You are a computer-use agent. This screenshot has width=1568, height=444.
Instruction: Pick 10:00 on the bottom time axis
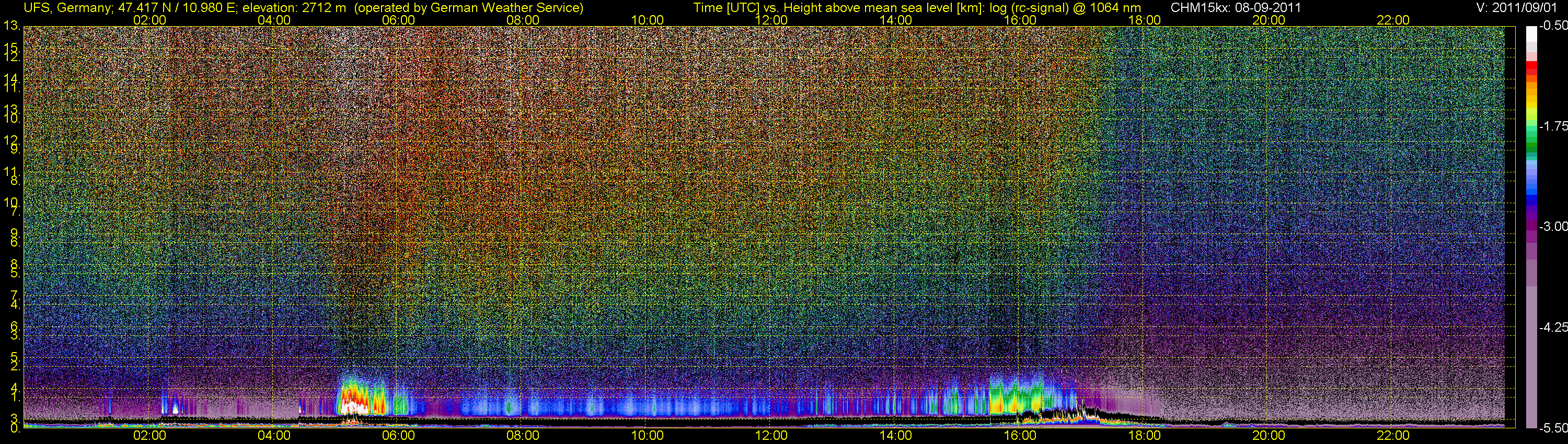647,436
